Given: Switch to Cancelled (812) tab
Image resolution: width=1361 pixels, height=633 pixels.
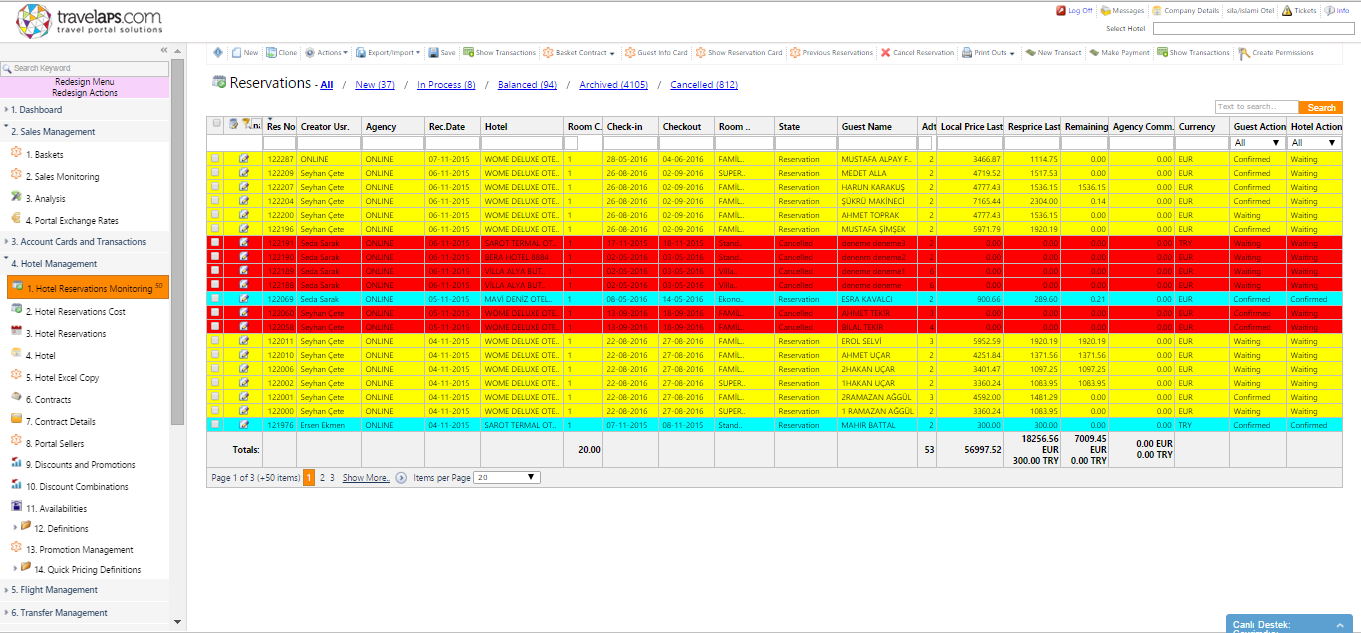Looking at the screenshot, I should (704, 85).
